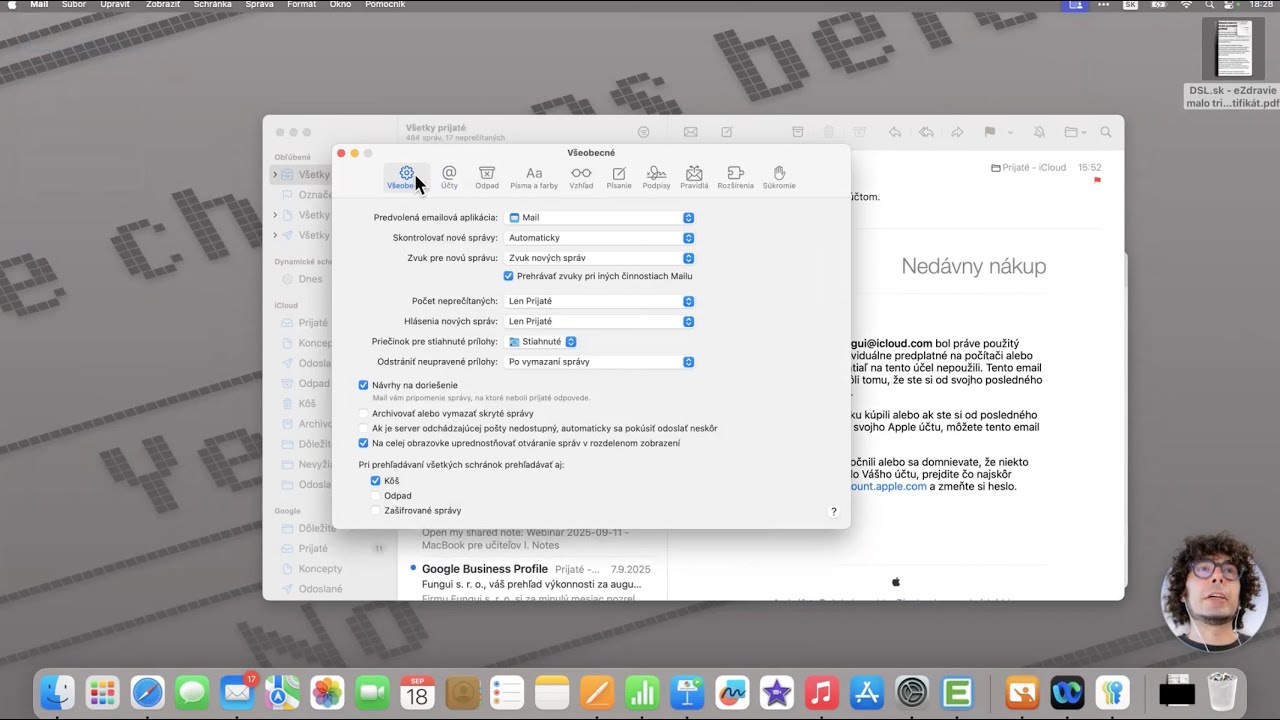Viewport: 1280px width, 720px height.
Task: Select Kôš mailbox in Mail sidebar
Action: 307,404
